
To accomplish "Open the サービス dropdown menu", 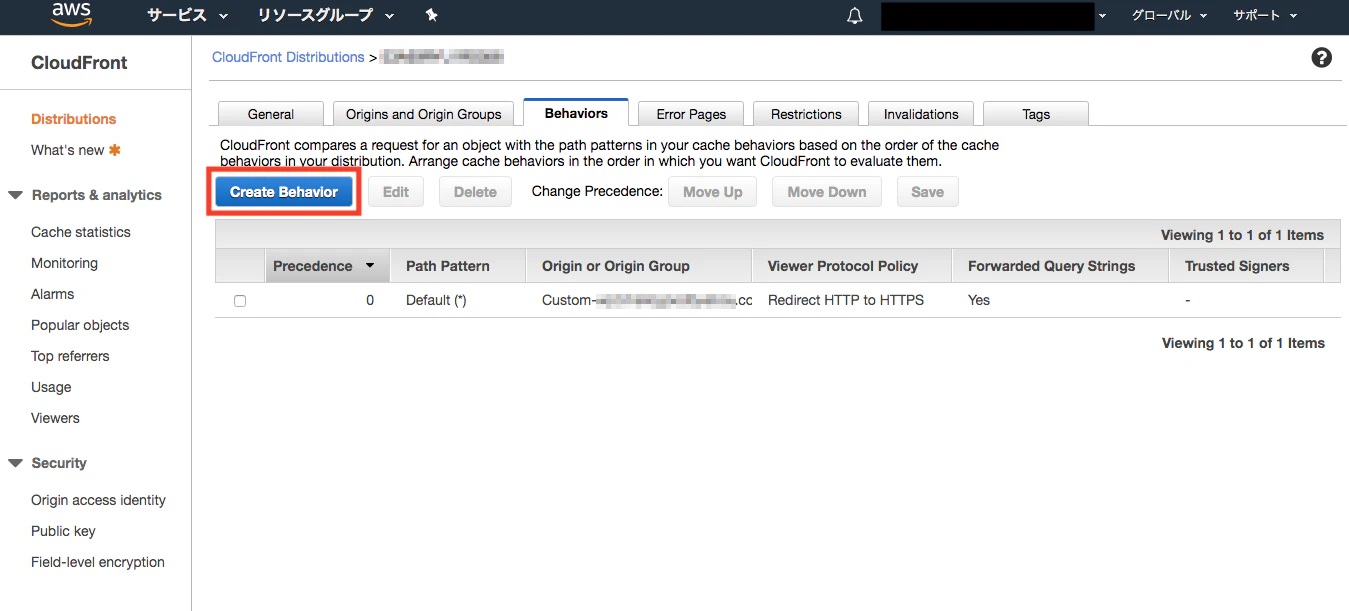I will coord(187,15).
